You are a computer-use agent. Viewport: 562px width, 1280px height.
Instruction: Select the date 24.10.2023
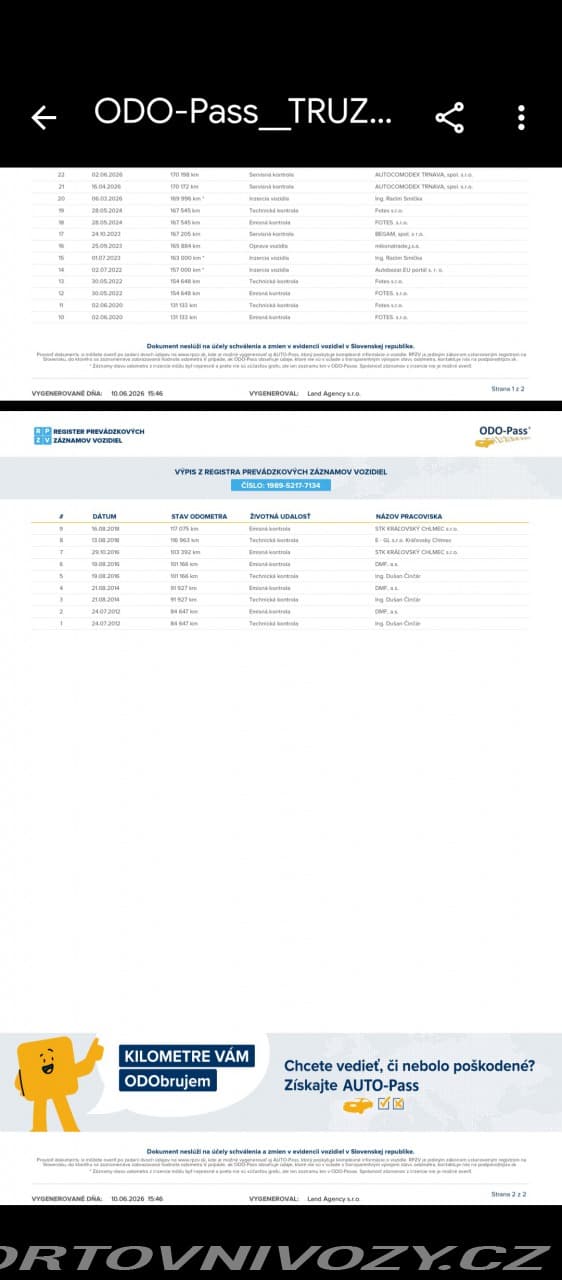106,234
